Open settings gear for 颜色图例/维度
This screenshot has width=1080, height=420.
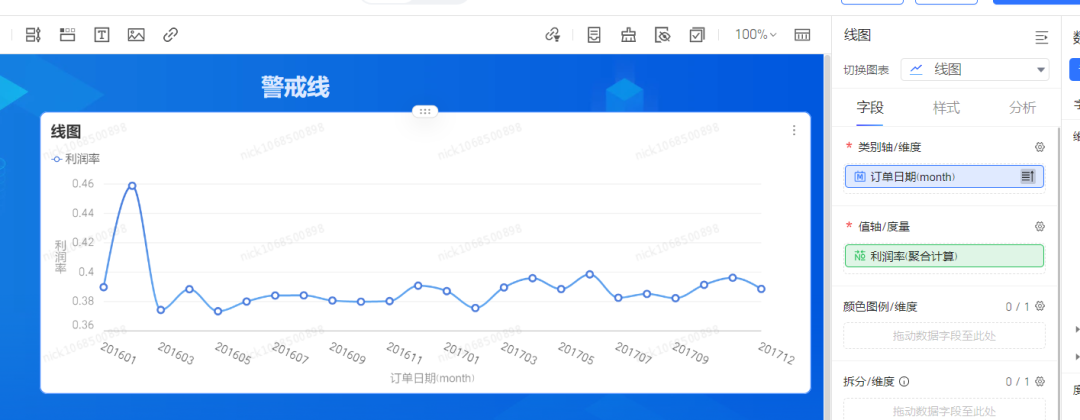tap(1040, 306)
